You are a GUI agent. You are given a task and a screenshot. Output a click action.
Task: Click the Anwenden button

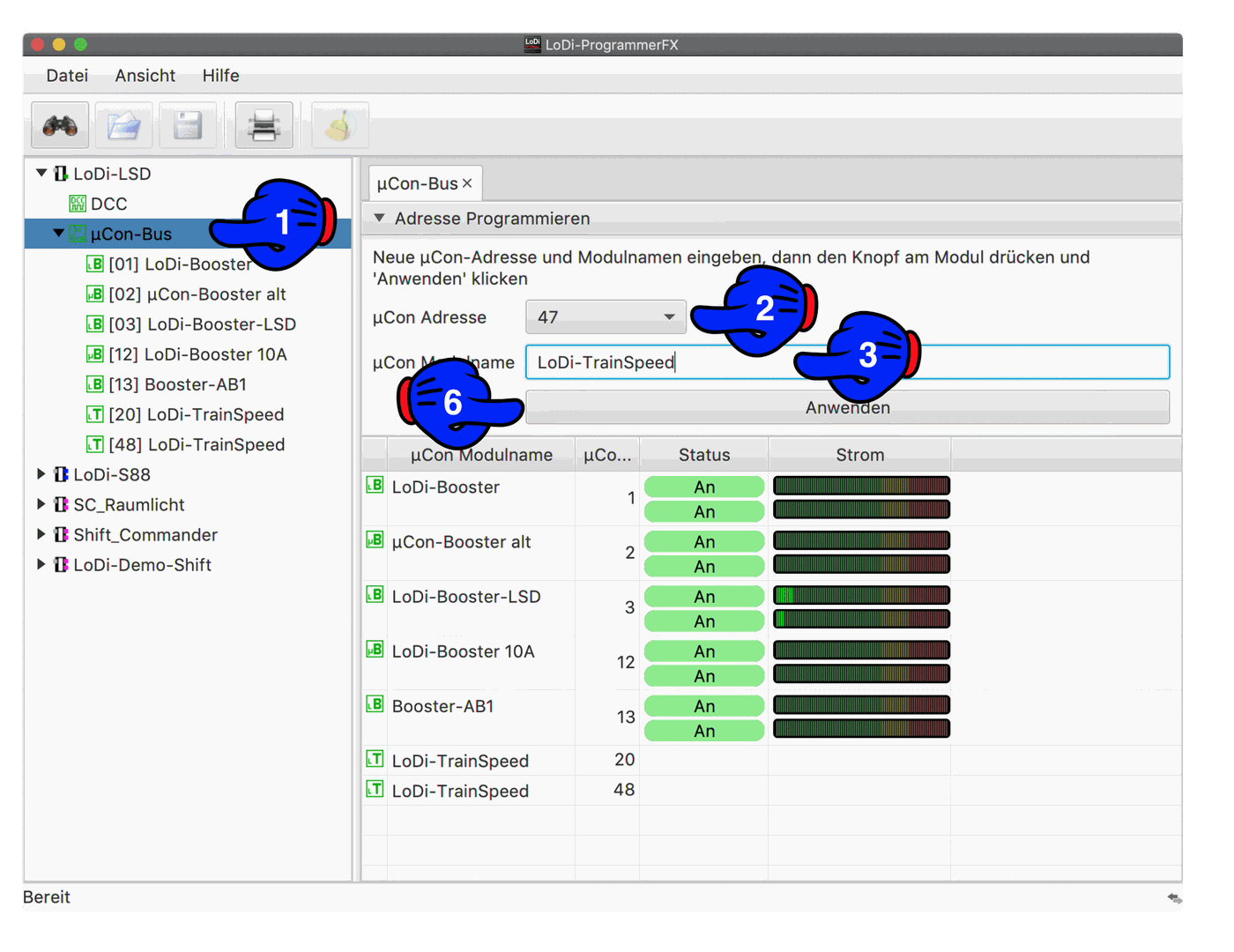point(847,407)
